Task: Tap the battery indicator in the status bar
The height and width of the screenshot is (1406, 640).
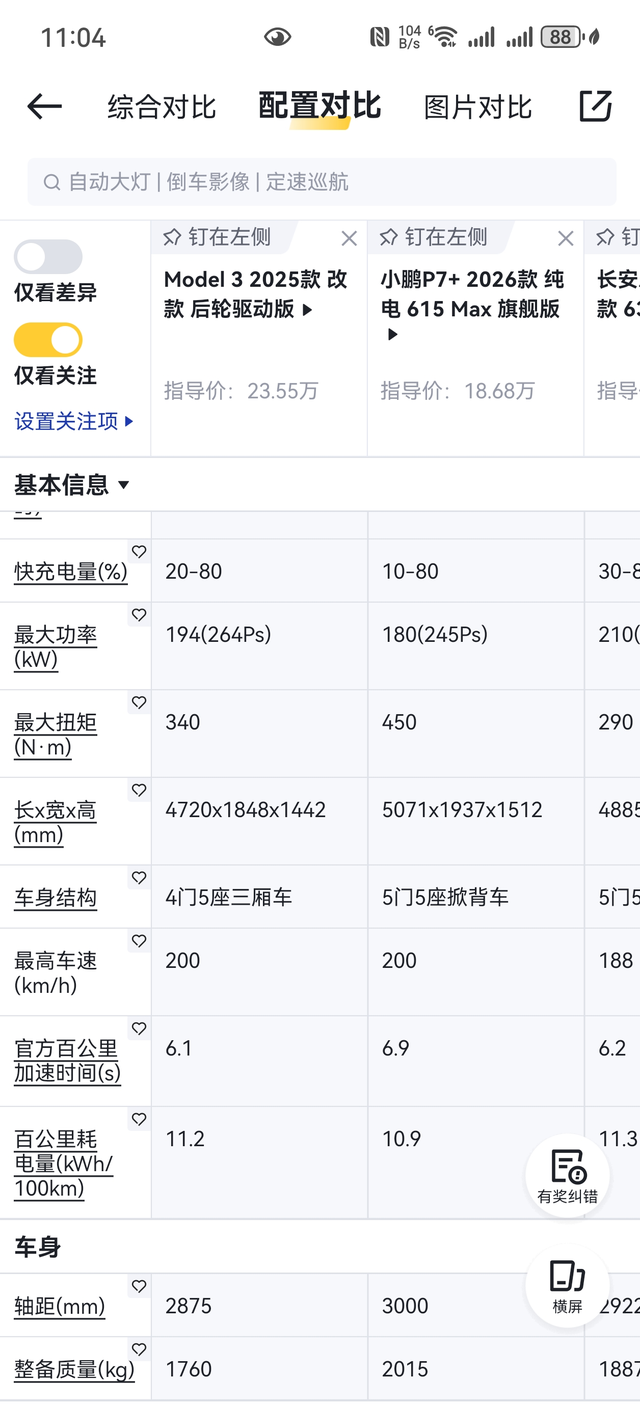Action: [x=562, y=37]
